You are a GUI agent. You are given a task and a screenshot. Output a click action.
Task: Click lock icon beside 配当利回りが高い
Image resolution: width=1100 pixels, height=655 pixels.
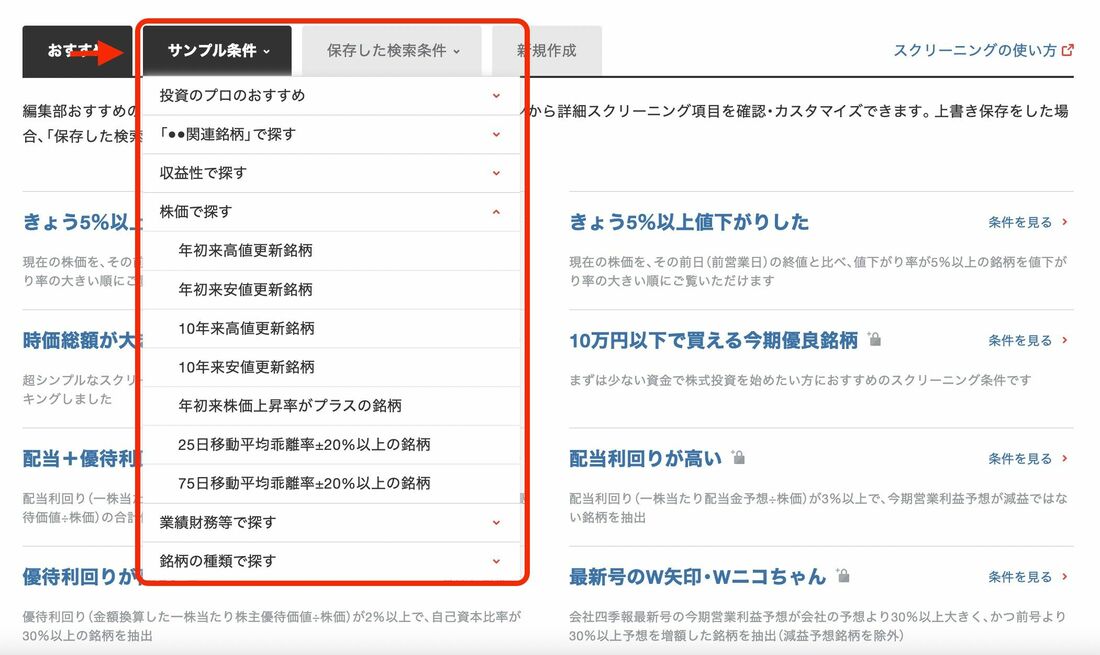point(738,457)
